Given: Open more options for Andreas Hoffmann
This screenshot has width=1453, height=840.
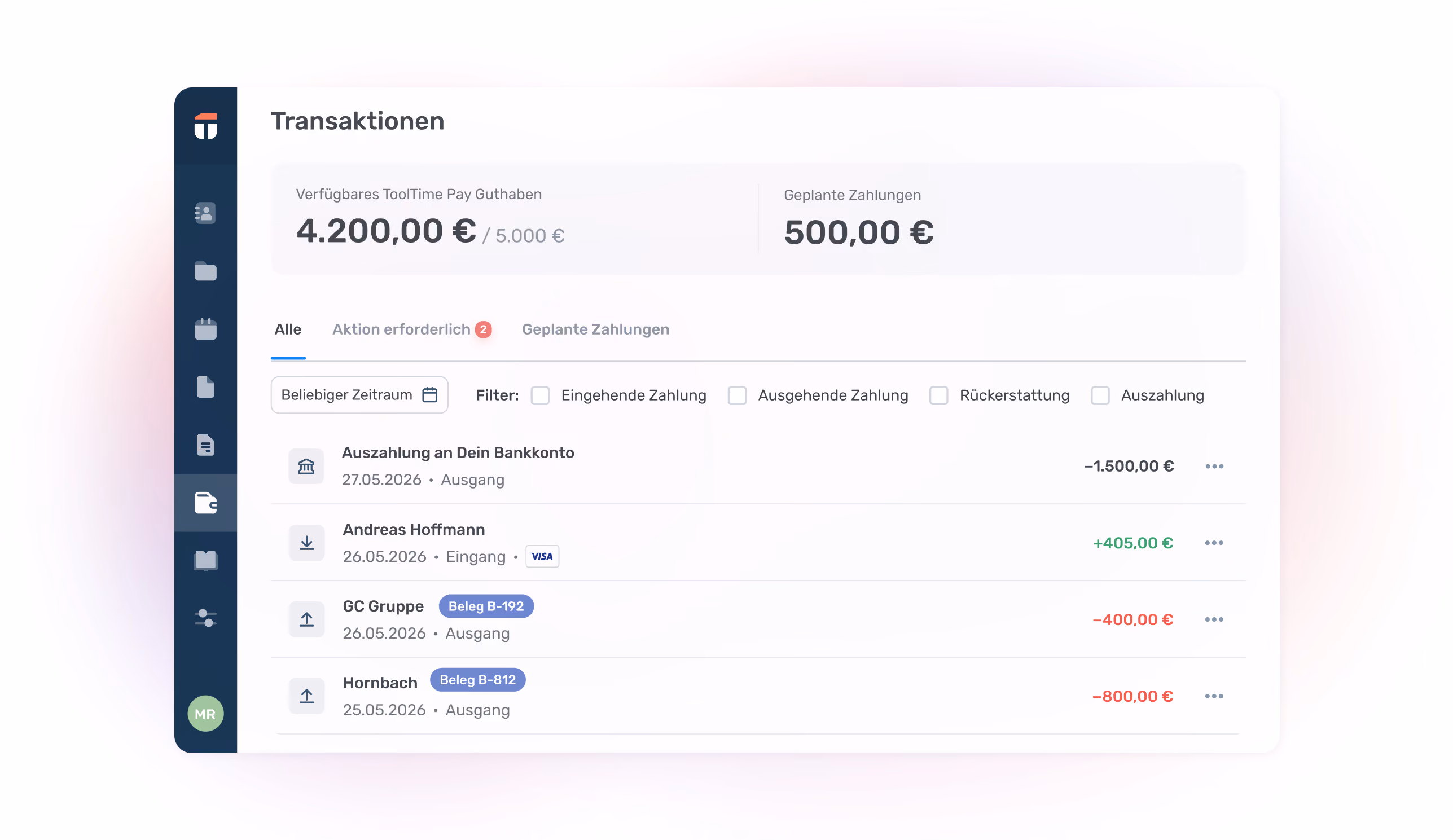Looking at the screenshot, I should [x=1214, y=543].
